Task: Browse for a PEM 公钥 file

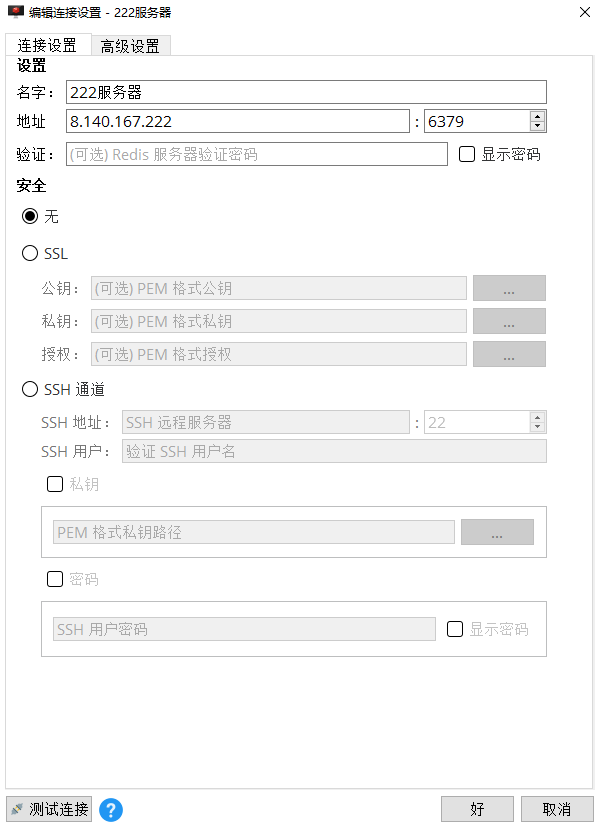Action: click(509, 288)
